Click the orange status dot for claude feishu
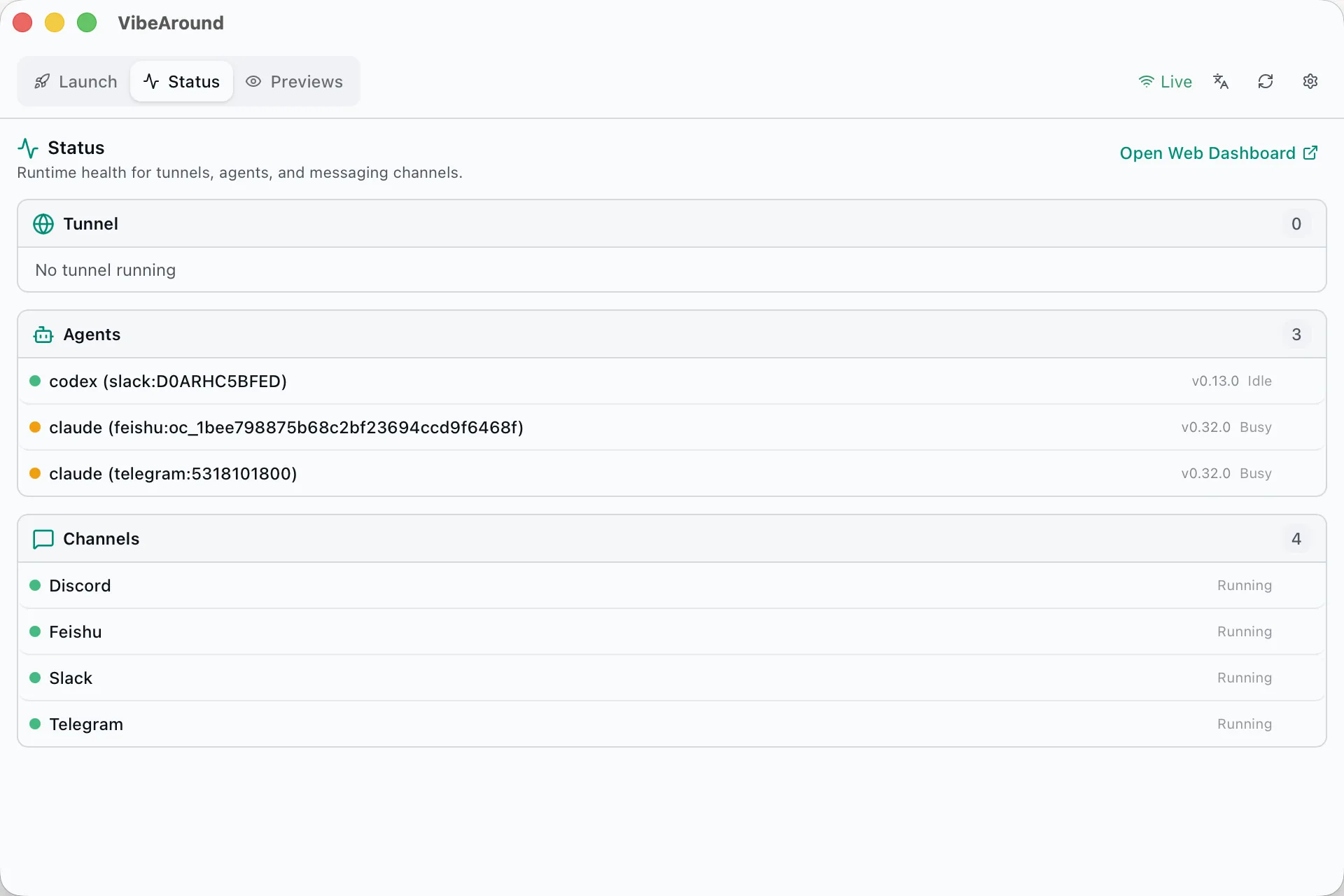The height and width of the screenshot is (896, 1344). click(35, 428)
